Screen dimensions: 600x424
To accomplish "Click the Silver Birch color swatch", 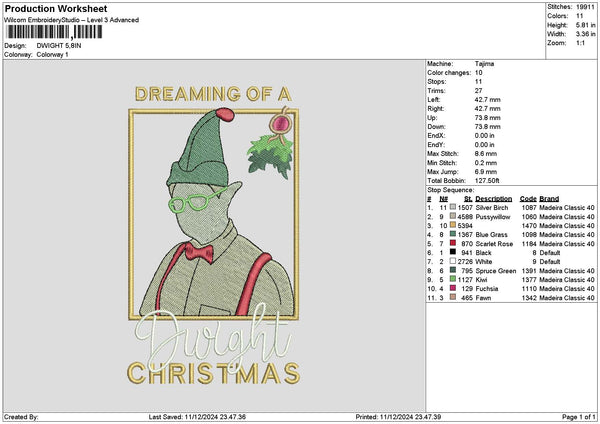I will [453, 207].
